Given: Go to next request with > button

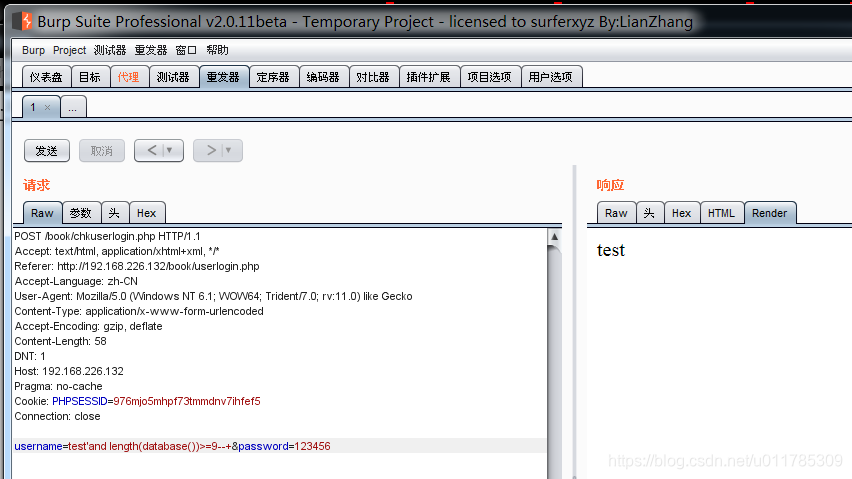Looking at the screenshot, I should tap(211, 150).
